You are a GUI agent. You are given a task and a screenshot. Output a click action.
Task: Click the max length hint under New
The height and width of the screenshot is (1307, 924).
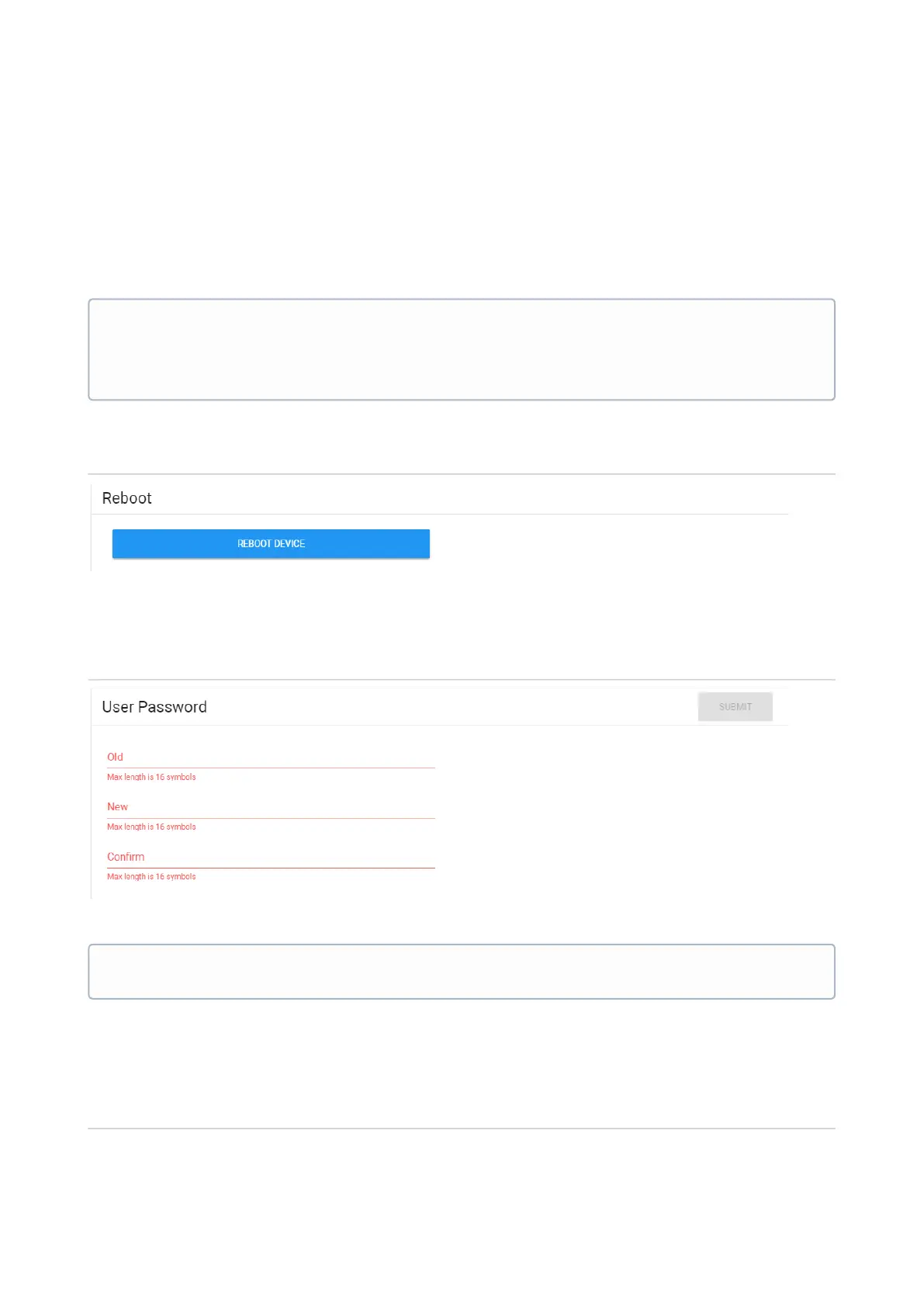coord(151,827)
